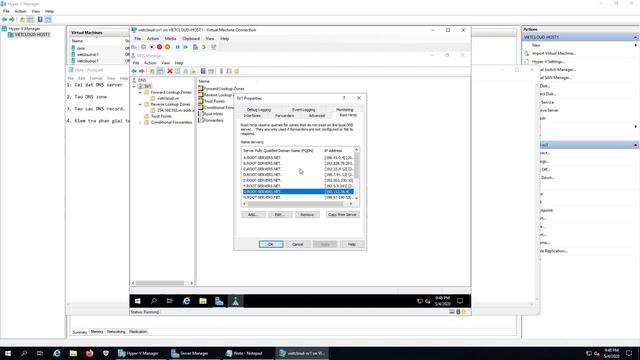Click the Help icon in Hyper-V Manager toolbar
640x360 pixels.
click(40, 19)
